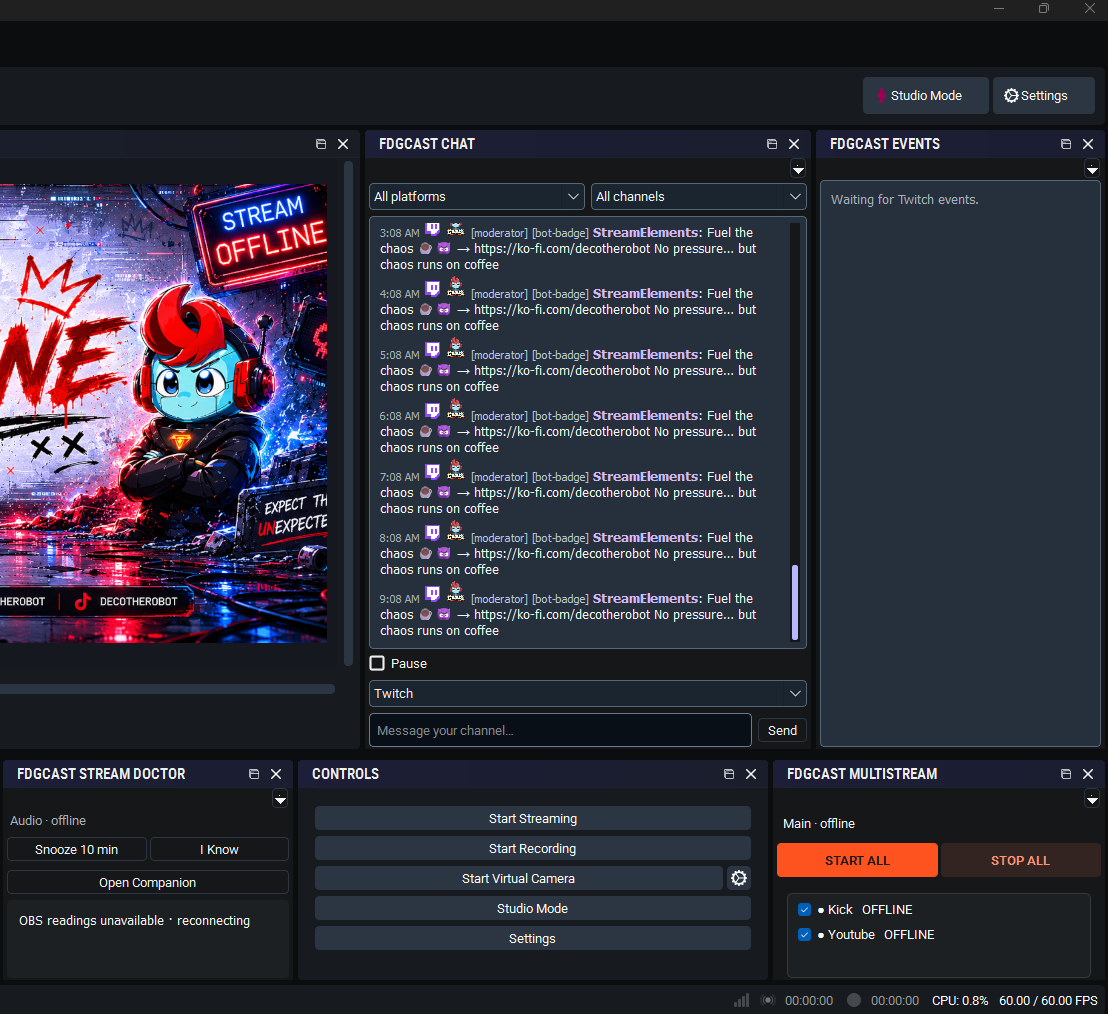Open Settings from the top toolbar
This screenshot has width=1108, height=1014.
click(1043, 95)
